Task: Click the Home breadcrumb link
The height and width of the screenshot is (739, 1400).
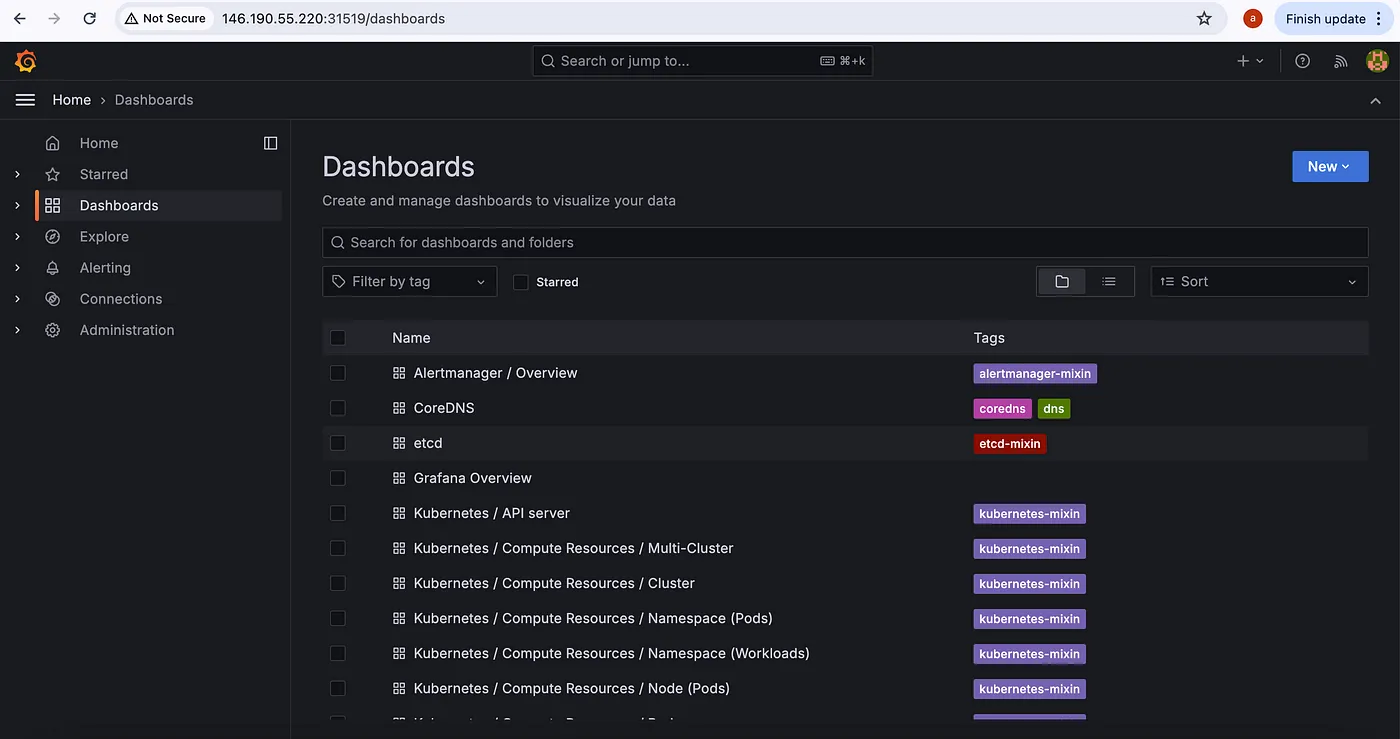Action: [x=72, y=100]
